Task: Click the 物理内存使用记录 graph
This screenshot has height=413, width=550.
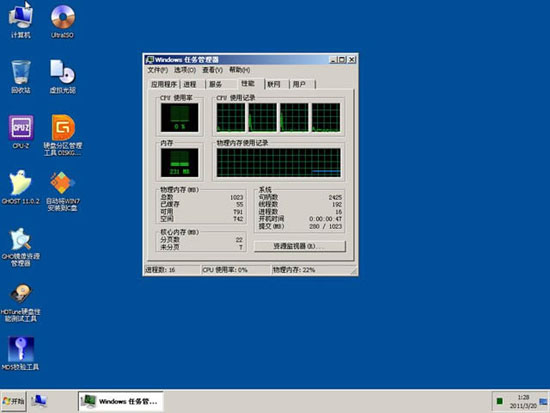Action: pos(279,162)
